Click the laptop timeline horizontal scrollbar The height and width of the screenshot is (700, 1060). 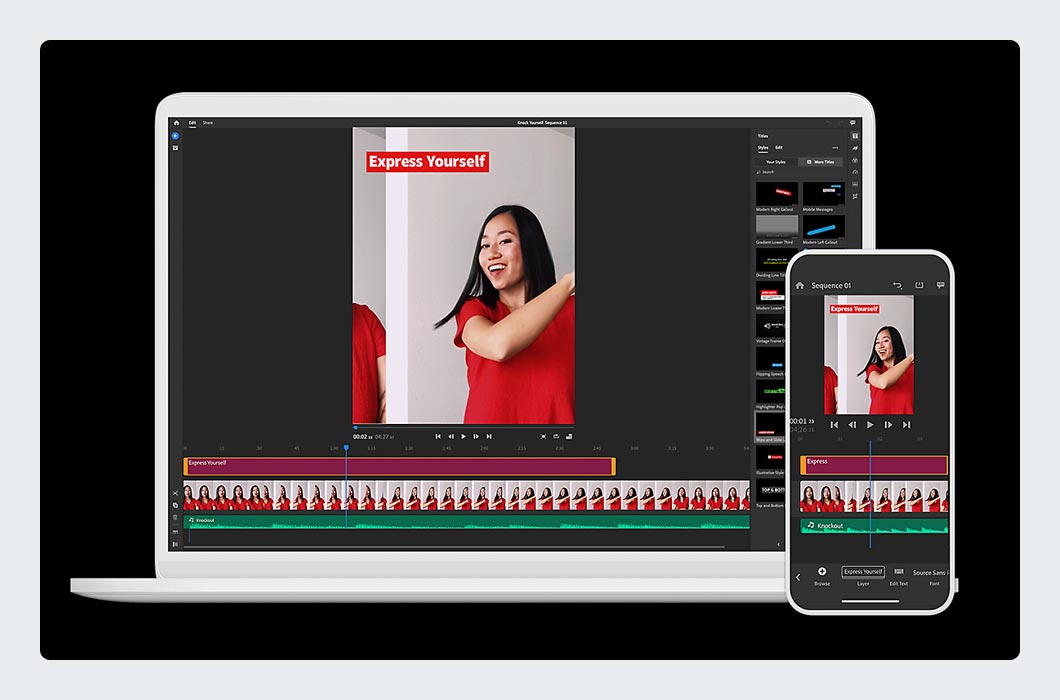[x=454, y=546]
